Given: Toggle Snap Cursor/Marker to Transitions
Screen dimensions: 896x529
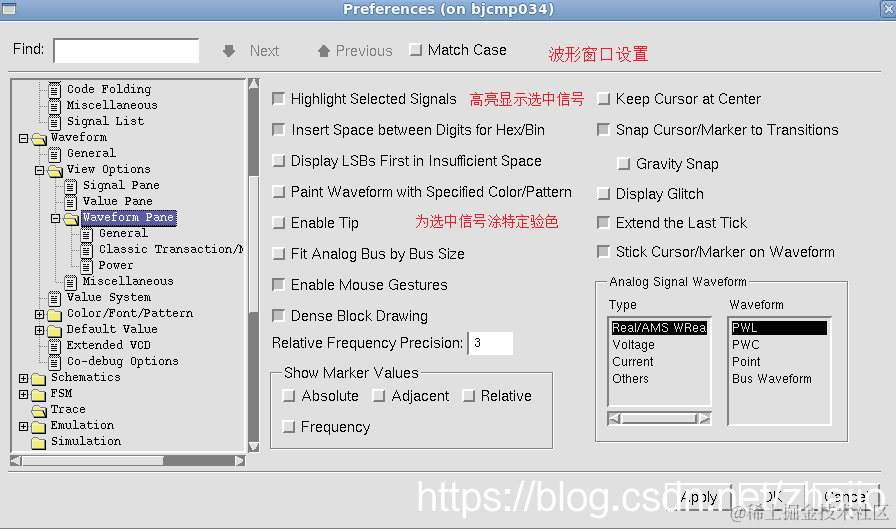Looking at the screenshot, I should [603, 130].
